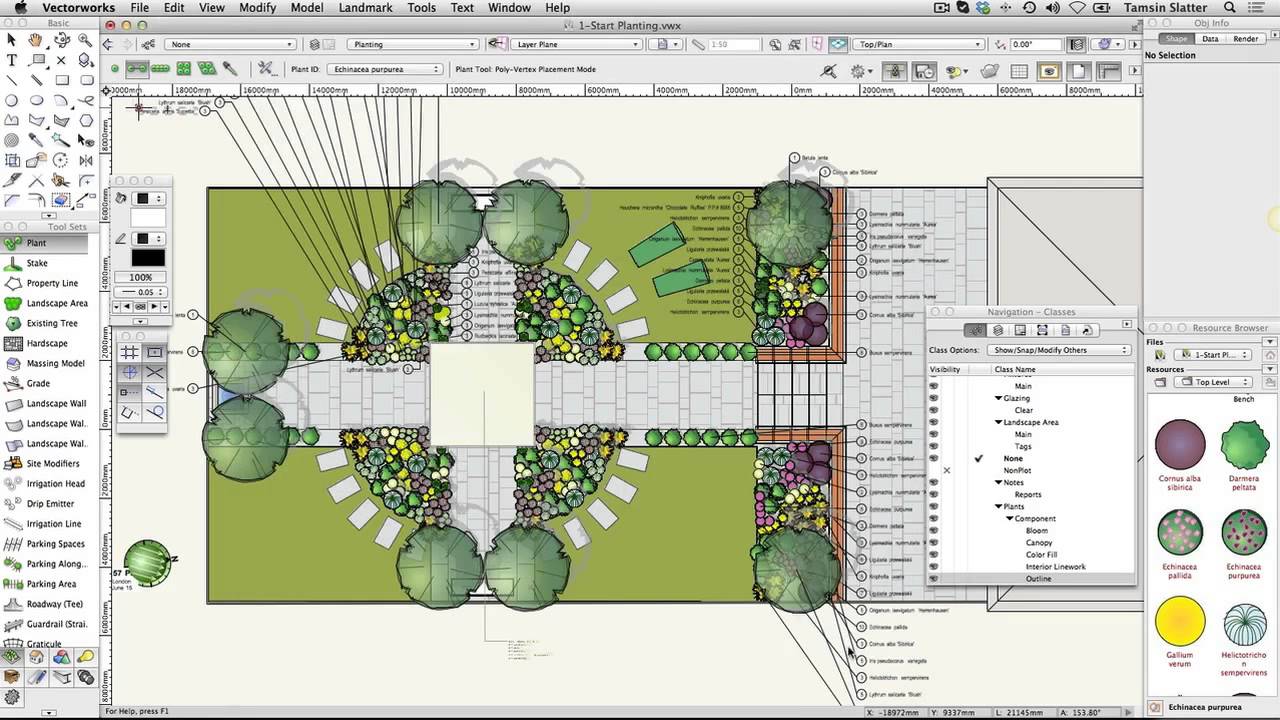The image size is (1280, 720).
Task: Open the Modify menu
Action: click(x=257, y=7)
